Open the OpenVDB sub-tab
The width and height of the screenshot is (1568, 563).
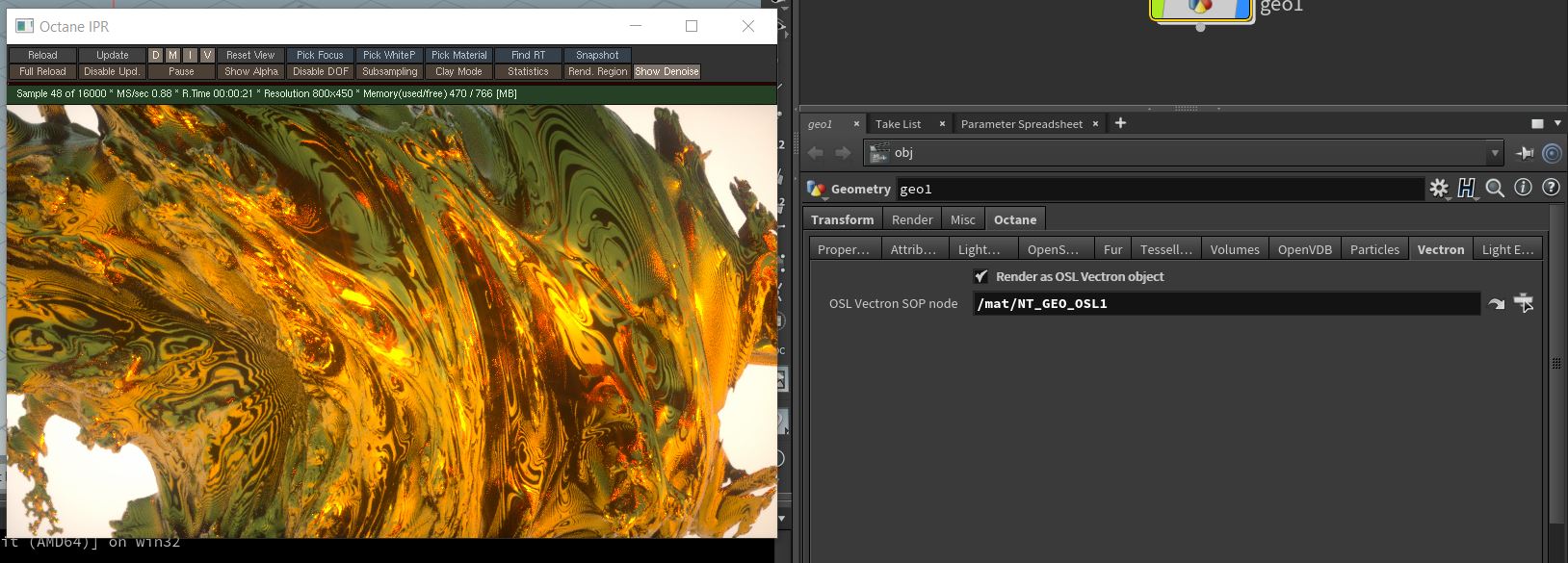pos(1305,249)
